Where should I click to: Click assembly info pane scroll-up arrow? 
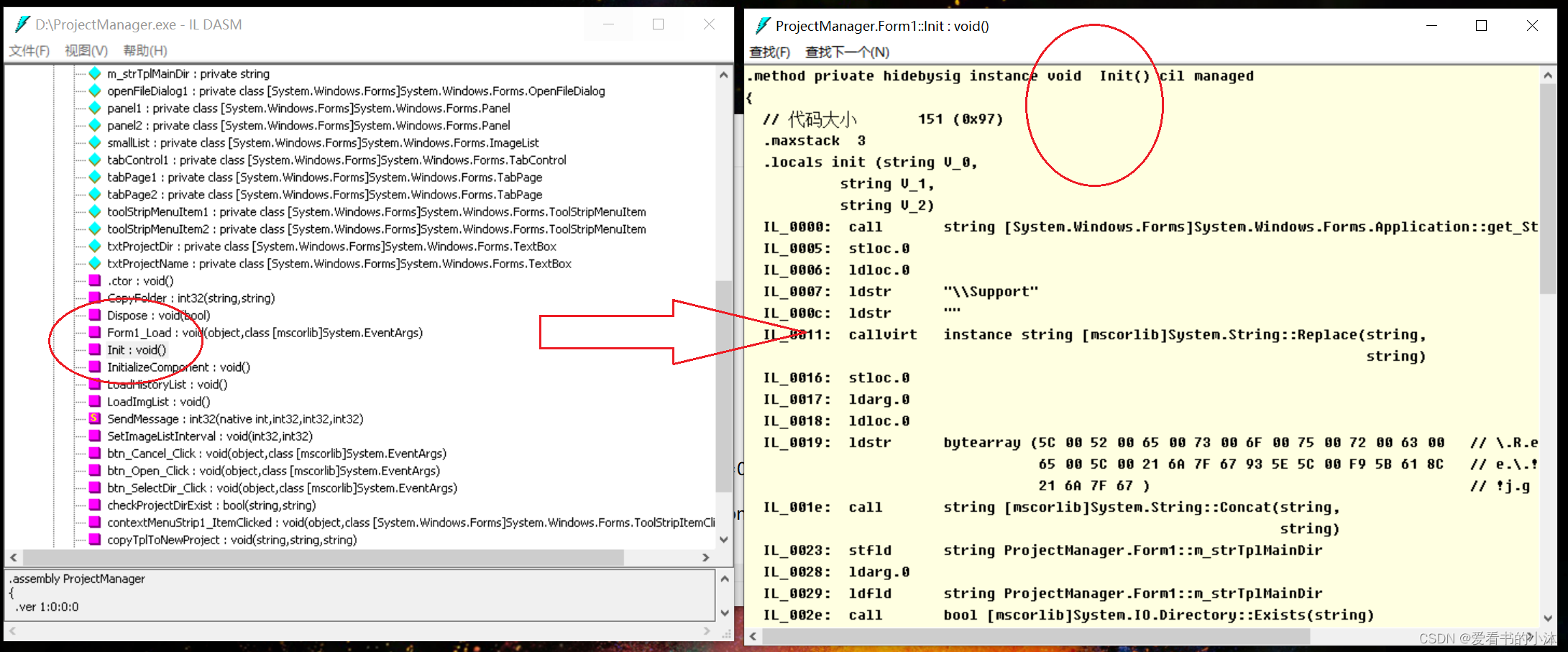(x=725, y=579)
